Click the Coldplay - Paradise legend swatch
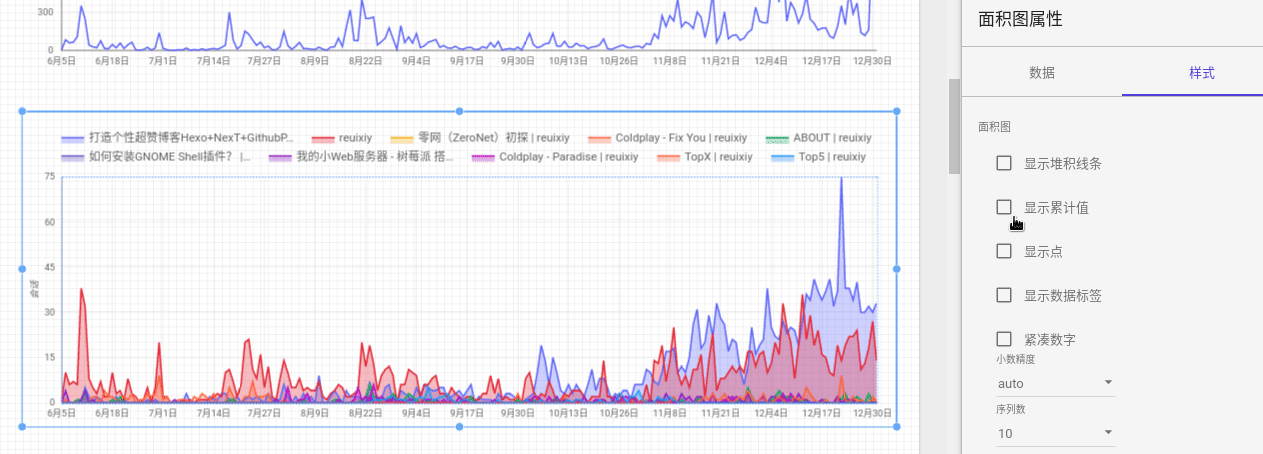Image resolution: width=1263 pixels, height=454 pixels. click(483, 157)
